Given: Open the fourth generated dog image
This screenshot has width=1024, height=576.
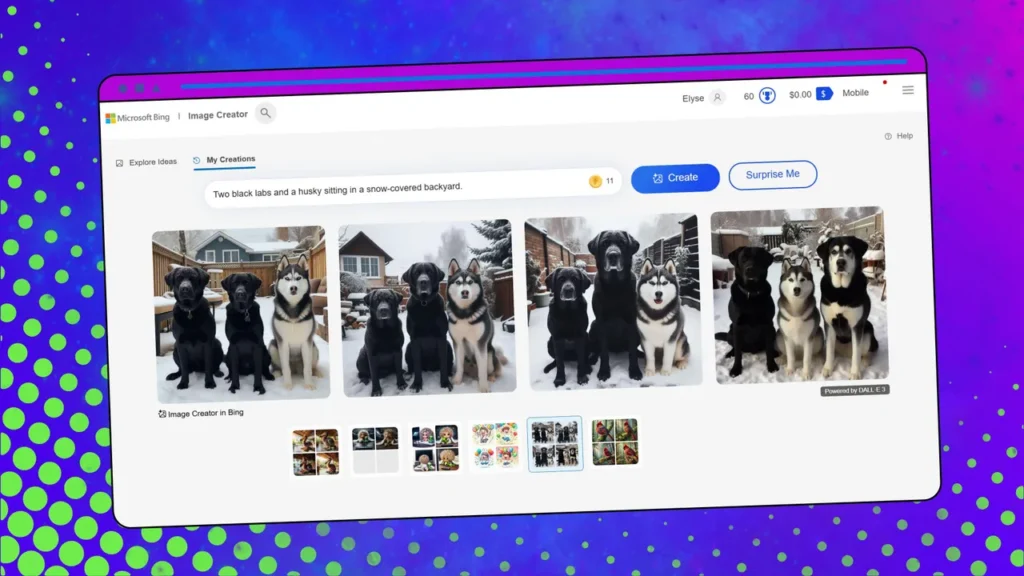Looking at the screenshot, I should click(798, 296).
